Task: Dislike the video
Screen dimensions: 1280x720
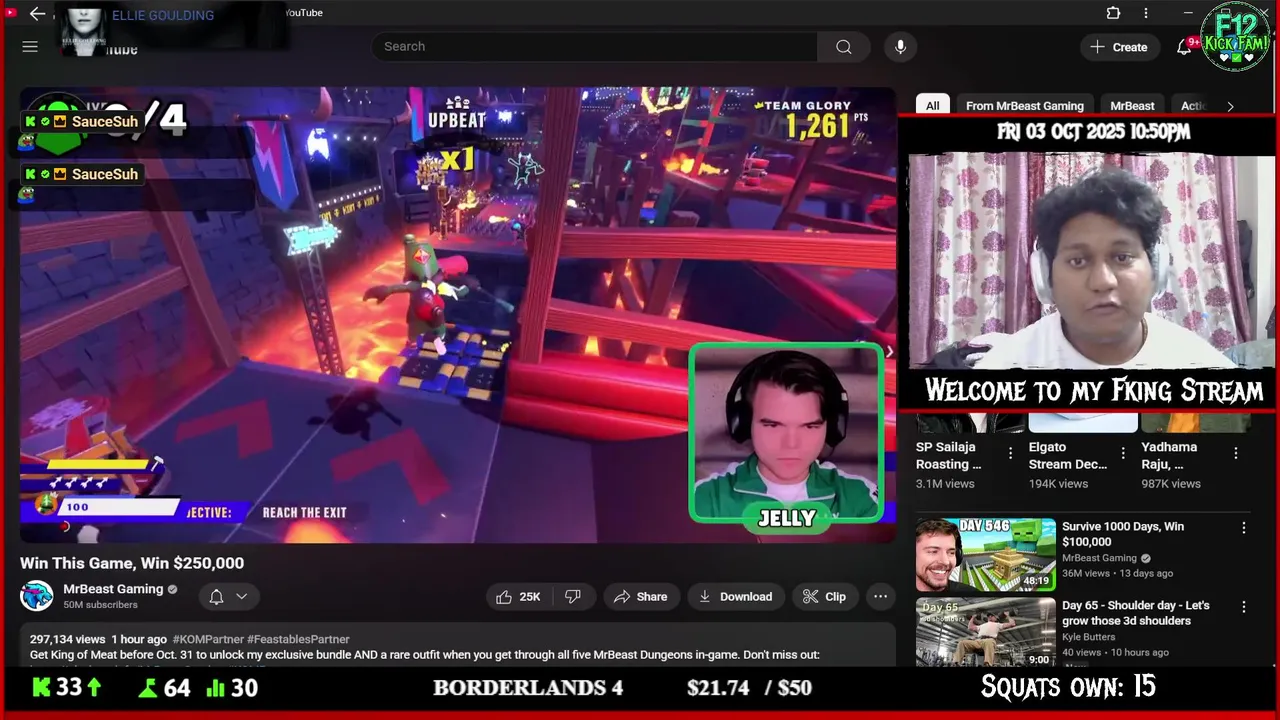Action: click(x=573, y=596)
